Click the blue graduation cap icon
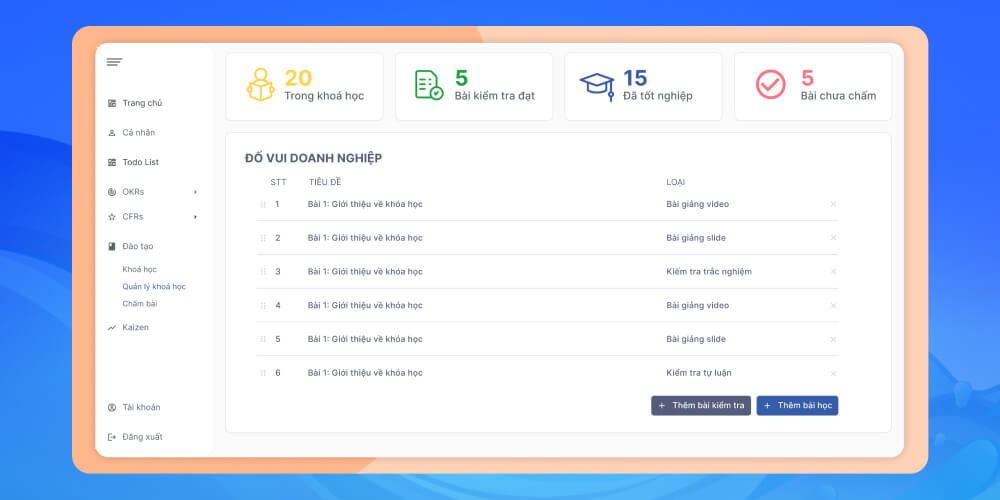This screenshot has width=1000, height=500. (597, 86)
